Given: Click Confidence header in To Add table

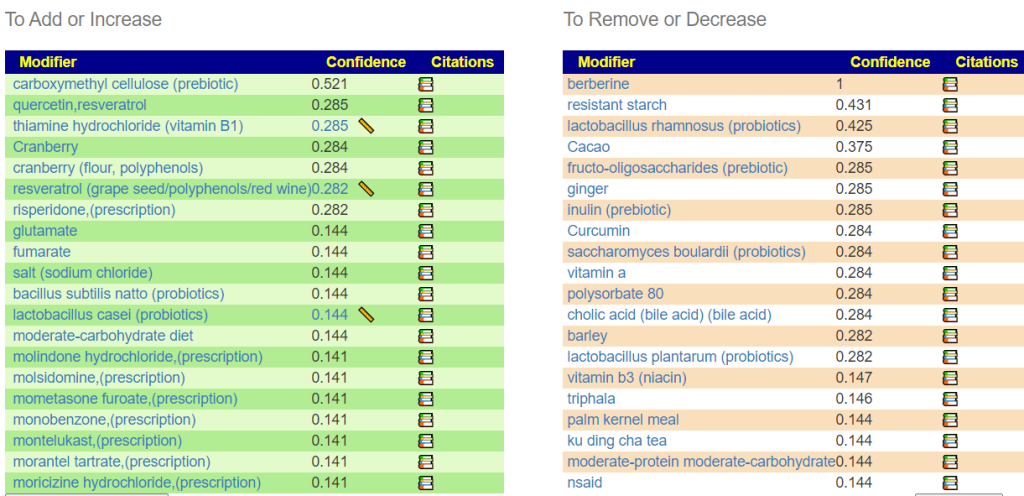Looking at the screenshot, I should click(x=366, y=62).
